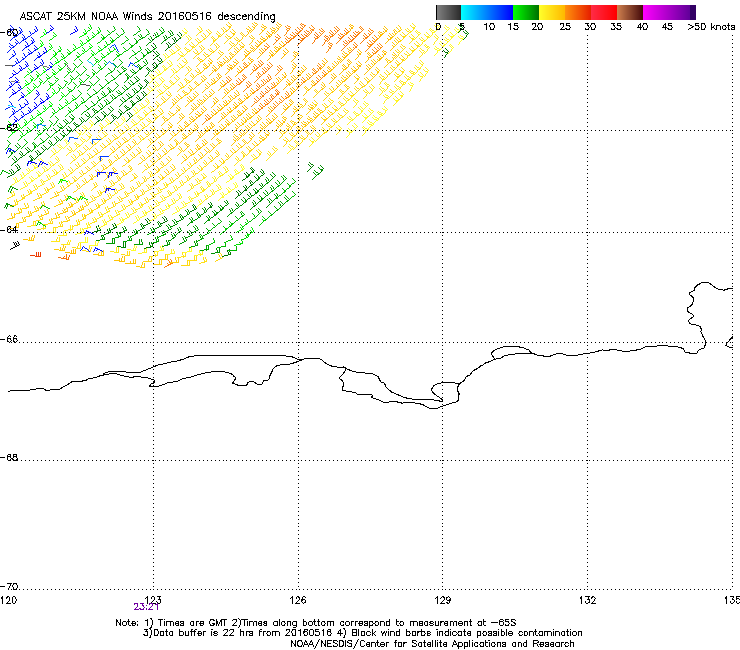Click the red 30-35 knots legend segment
The image size is (740, 650).
604,12
